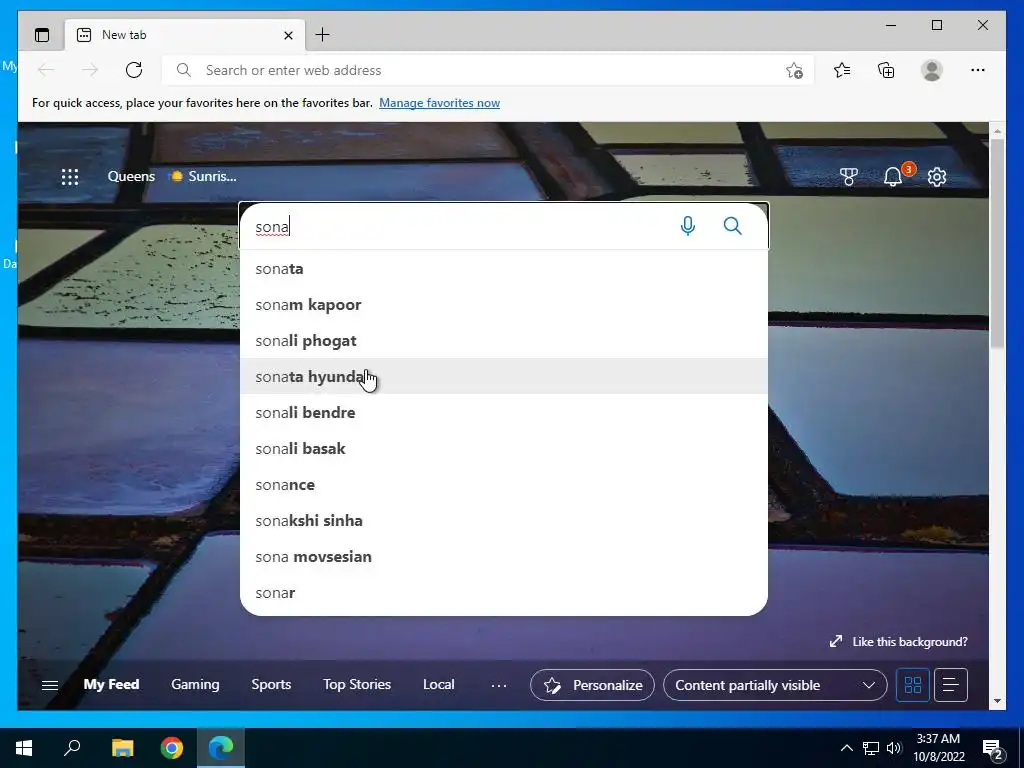
Task: Open a new tab with plus button
Action: pyautogui.click(x=322, y=35)
